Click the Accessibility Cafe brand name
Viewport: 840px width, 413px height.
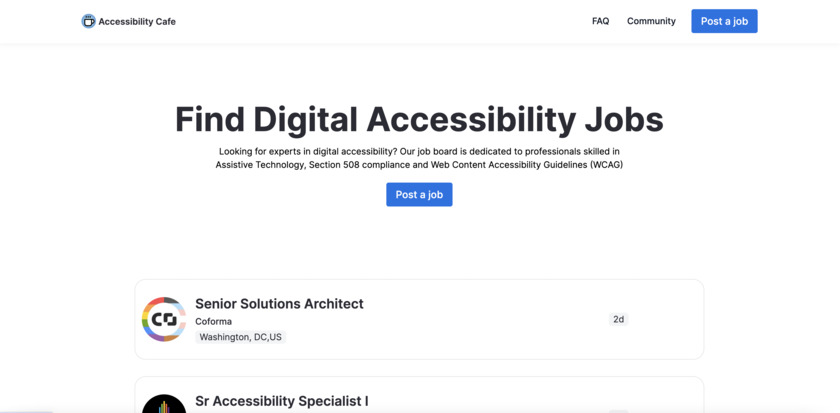coord(137,21)
